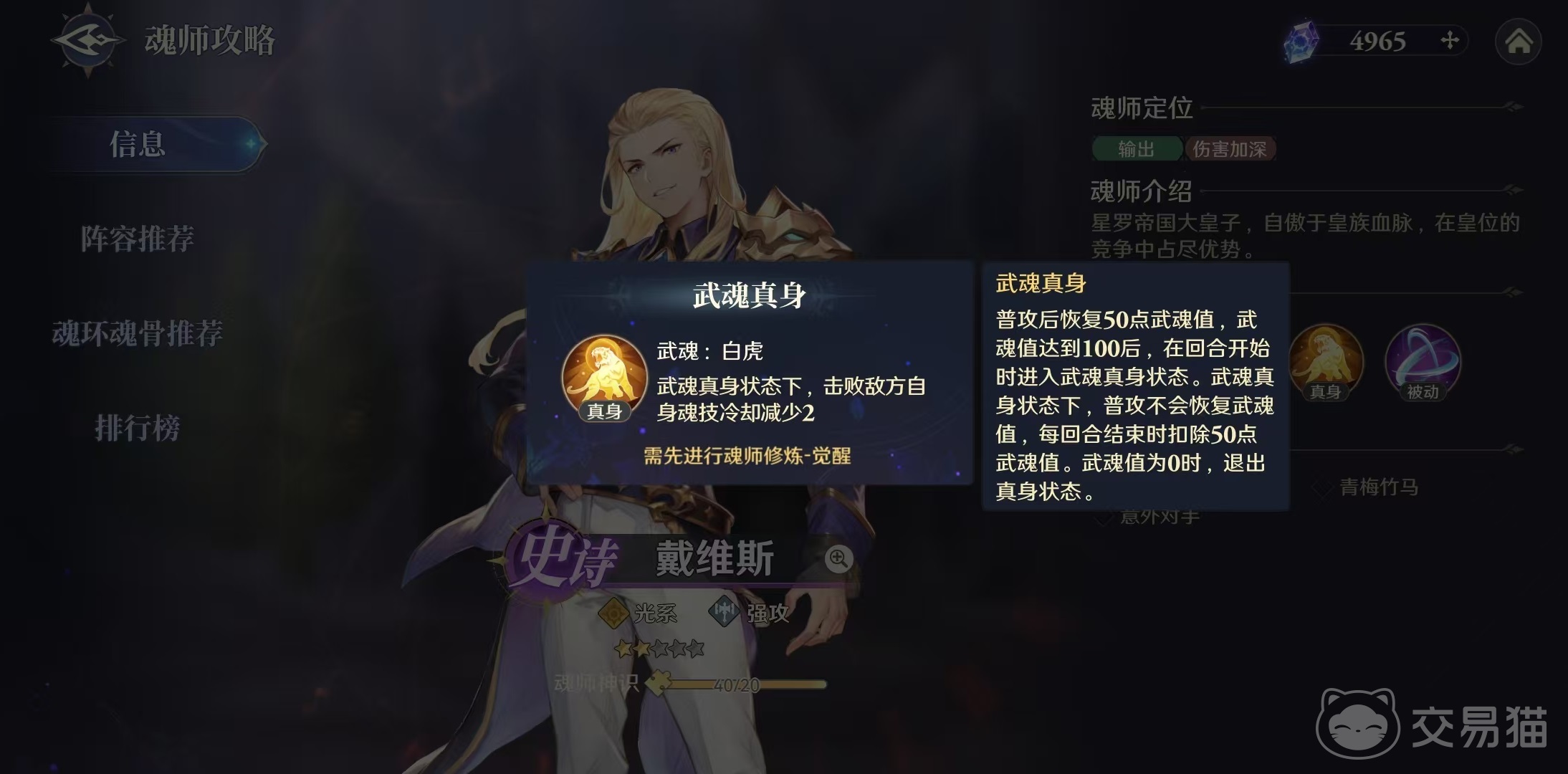Open the 魂环魂骨推荐 tab
This screenshot has height=774, width=1568.
[x=138, y=333]
